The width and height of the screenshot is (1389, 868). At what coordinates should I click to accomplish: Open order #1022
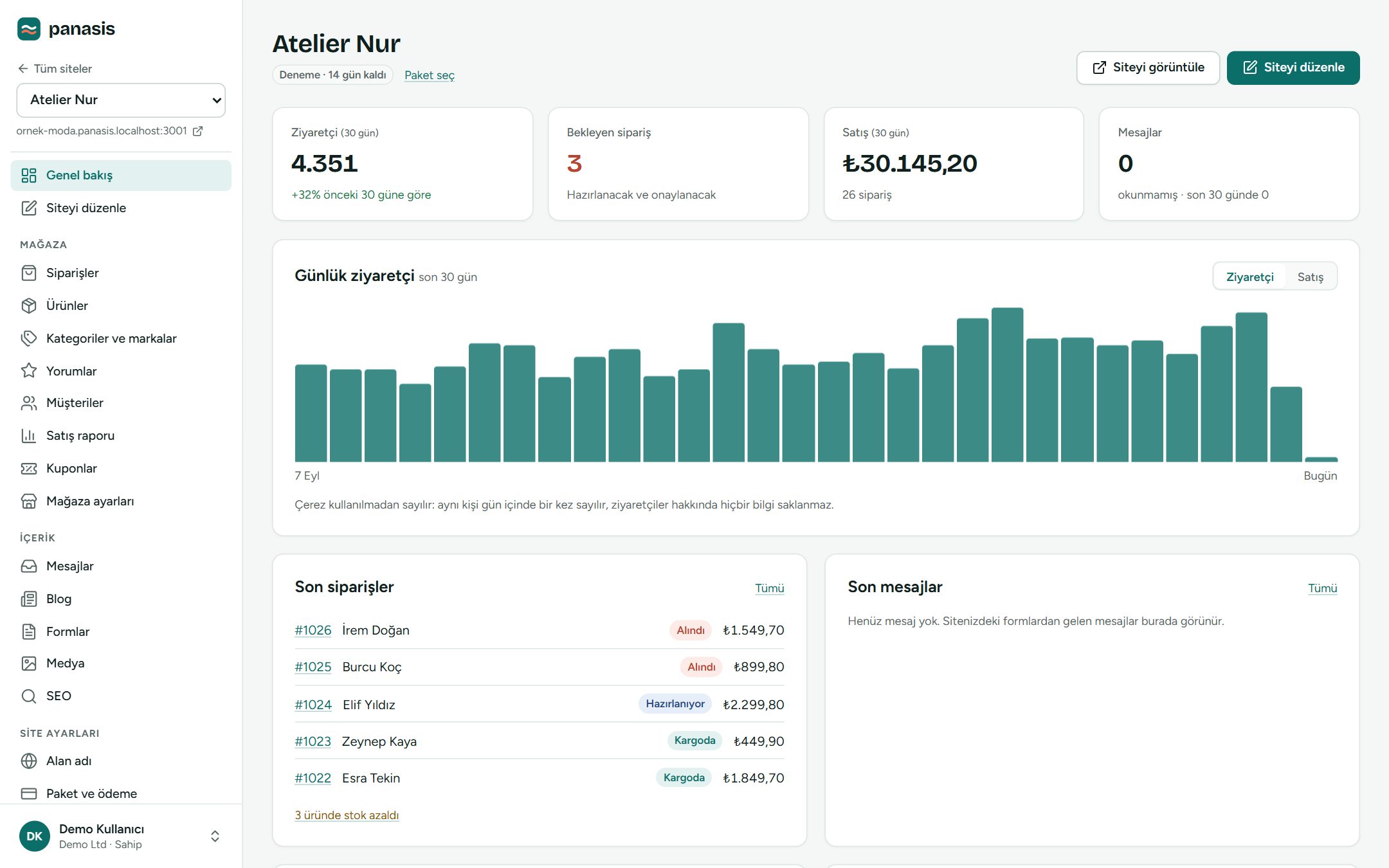click(x=313, y=778)
